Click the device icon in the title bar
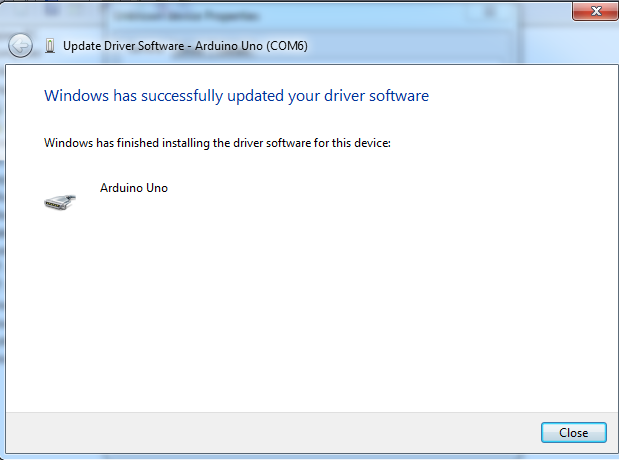Screen dimensions: 619x460 [50, 46]
